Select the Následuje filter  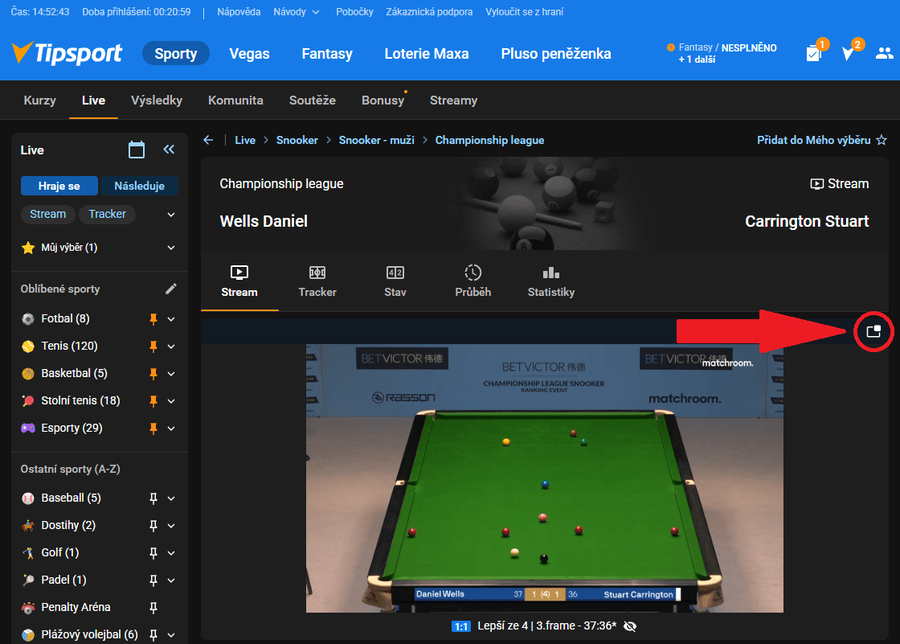139,186
